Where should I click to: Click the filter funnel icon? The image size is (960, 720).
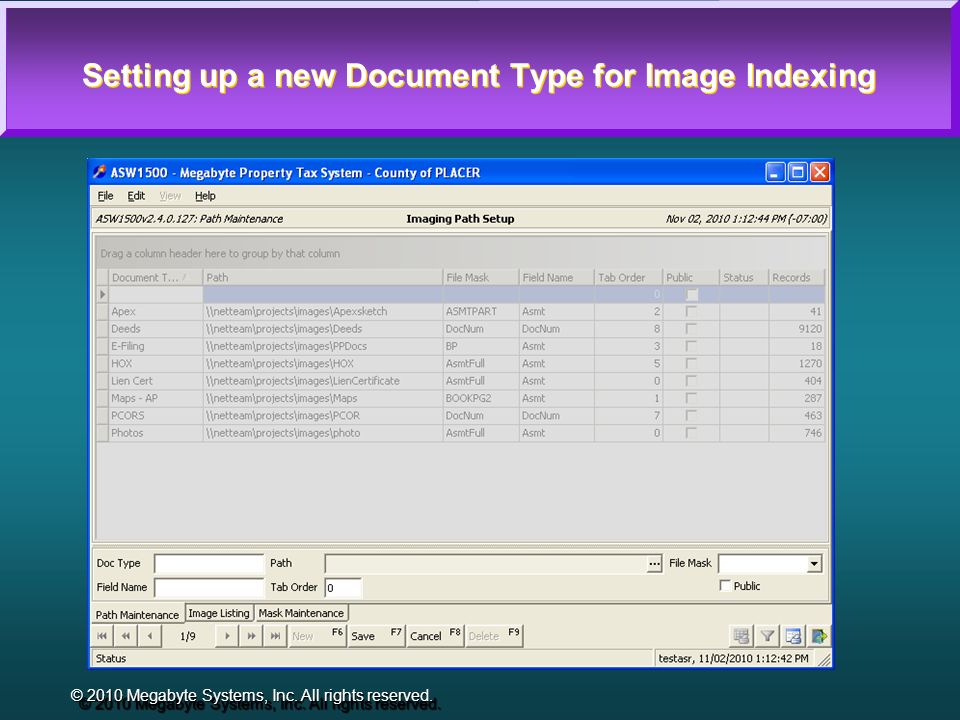767,637
